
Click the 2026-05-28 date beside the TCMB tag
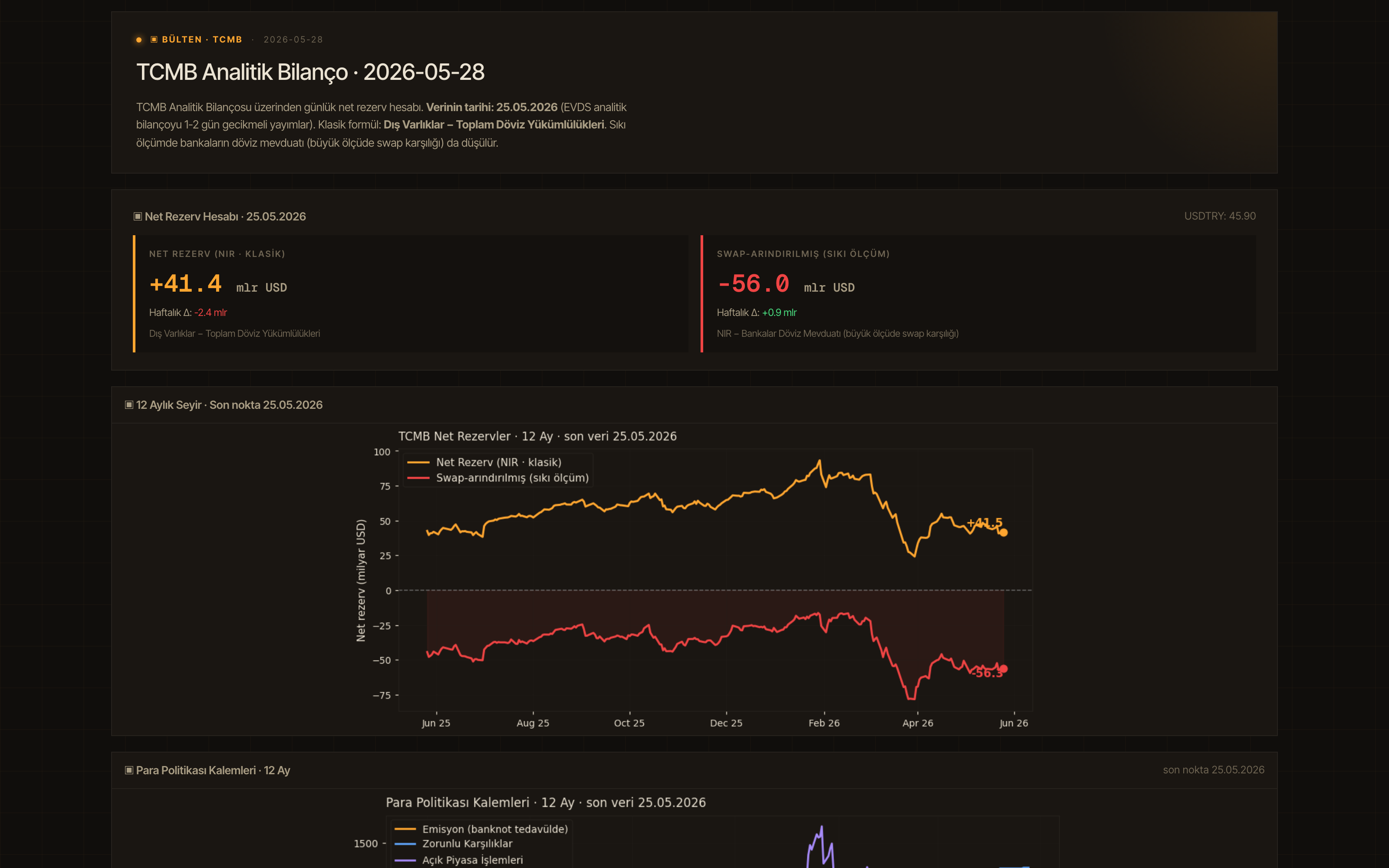(293, 39)
